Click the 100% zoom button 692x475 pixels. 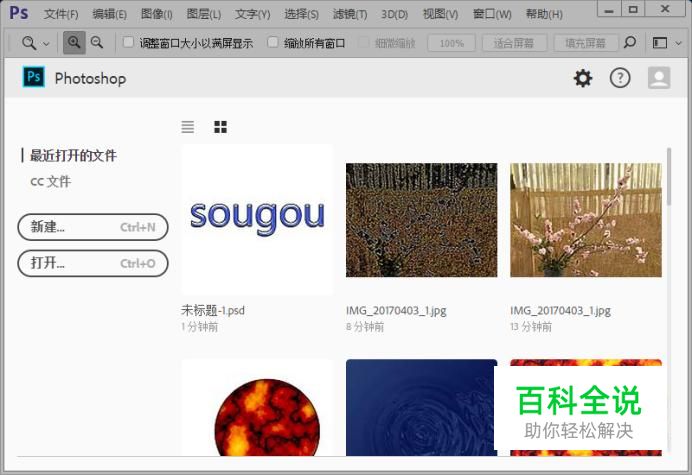click(x=452, y=43)
